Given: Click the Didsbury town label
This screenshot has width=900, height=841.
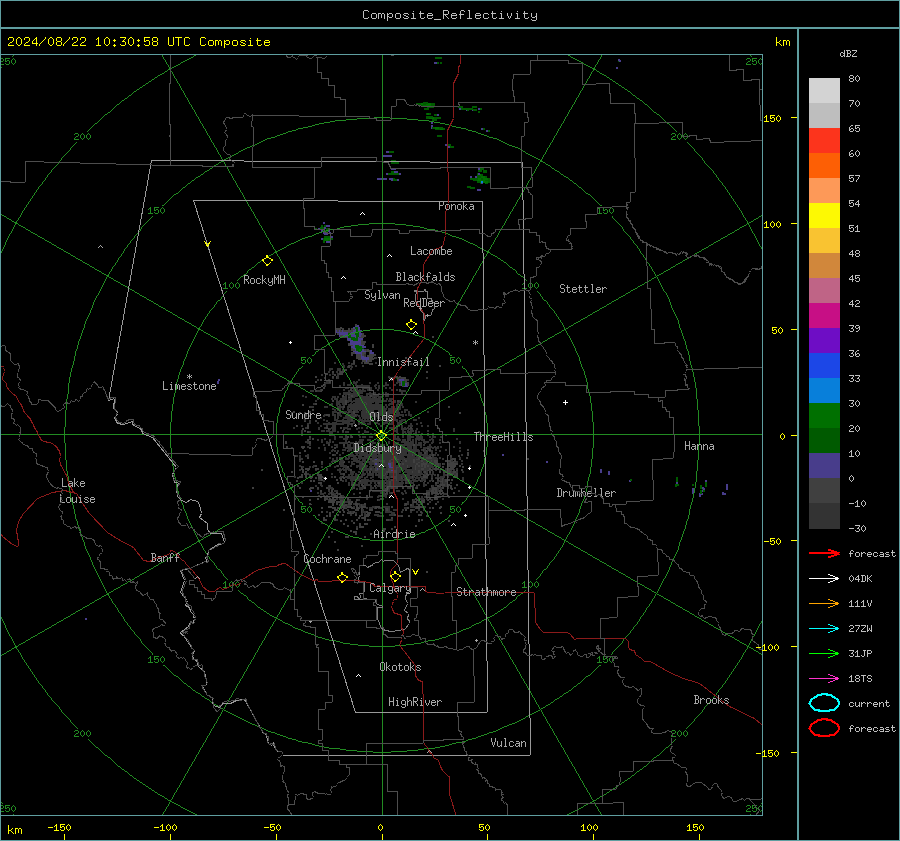Looking at the screenshot, I should pyautogui.click(x=377, y=448).
